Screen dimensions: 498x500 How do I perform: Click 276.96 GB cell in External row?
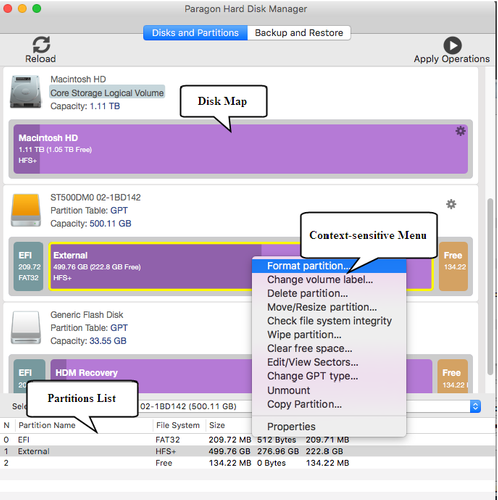278,451
